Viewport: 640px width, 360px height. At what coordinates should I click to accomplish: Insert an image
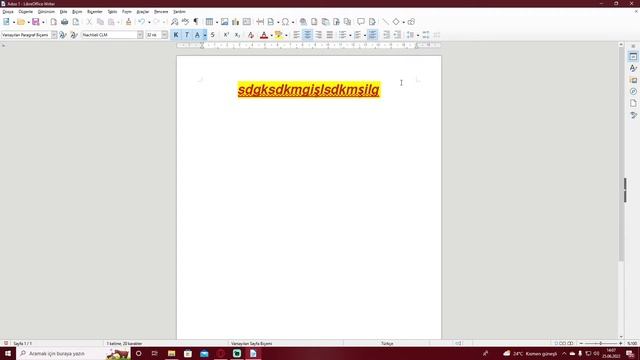coord(224,22)
